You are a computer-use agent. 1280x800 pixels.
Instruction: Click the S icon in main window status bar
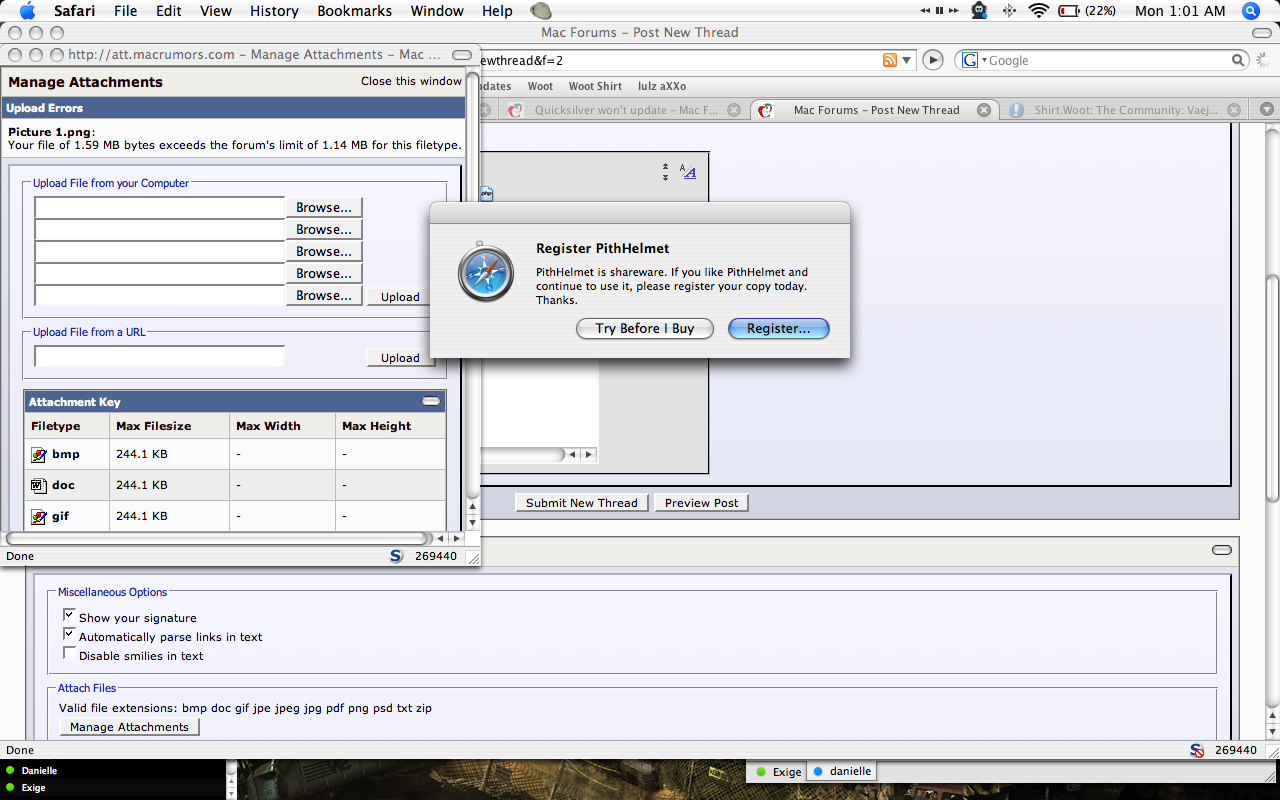[x=1197, y=750]
